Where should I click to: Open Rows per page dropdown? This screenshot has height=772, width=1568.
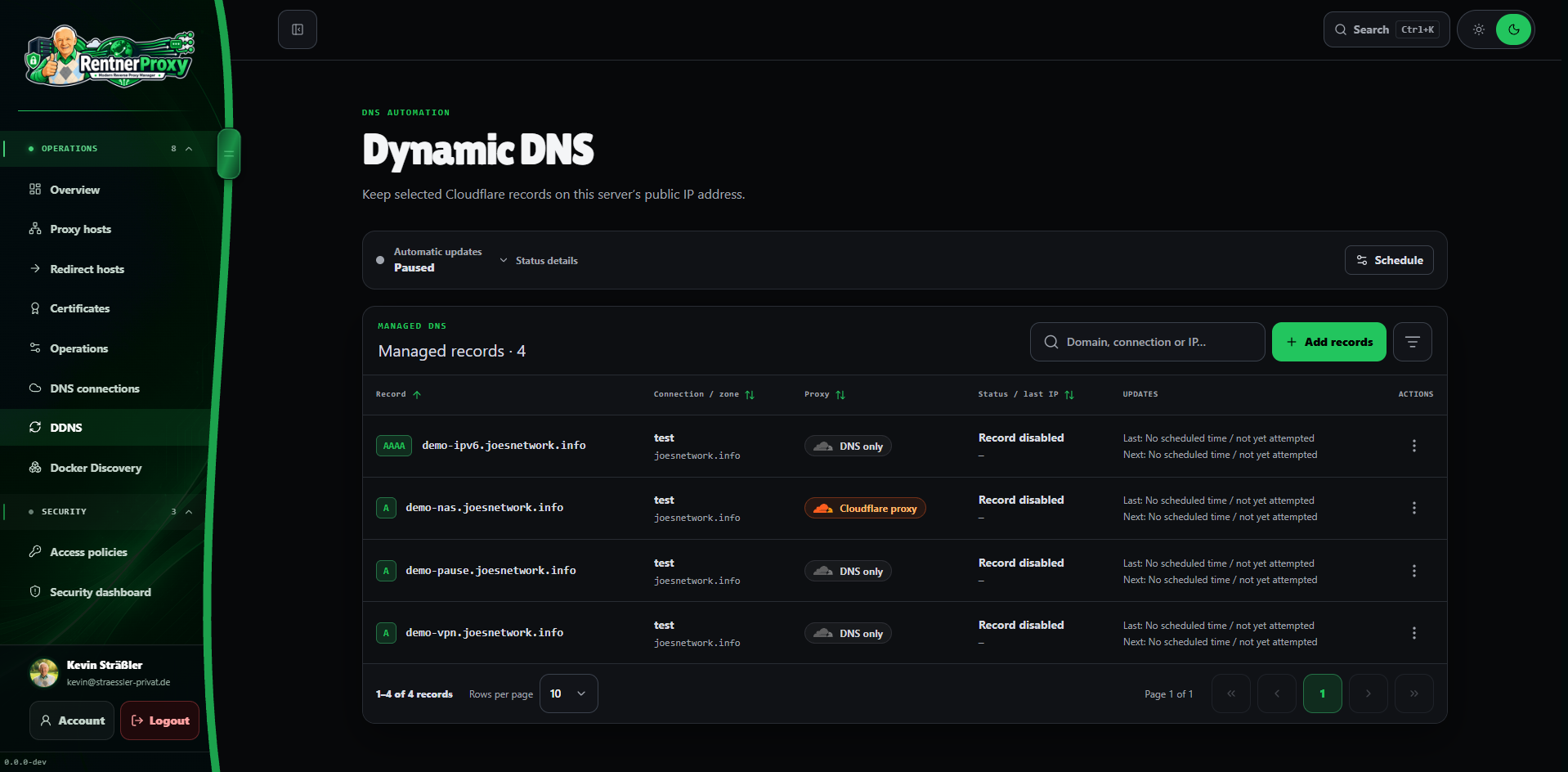(x=569, y=693)
